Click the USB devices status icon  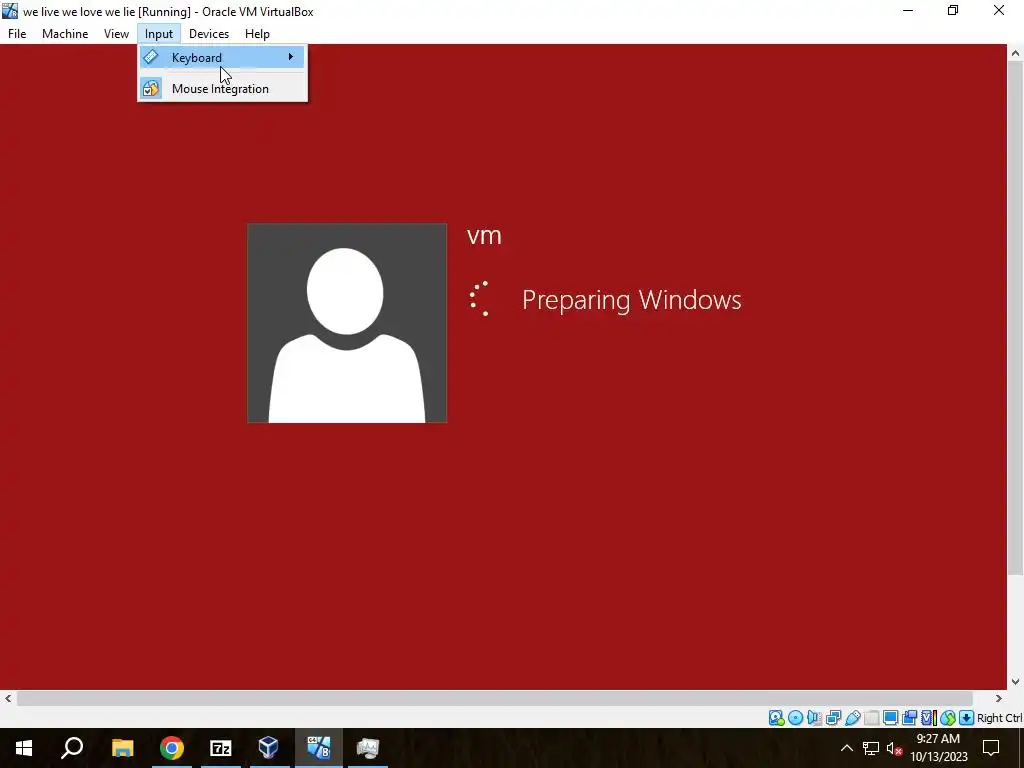pyautogui.click(x=852, y=718)
